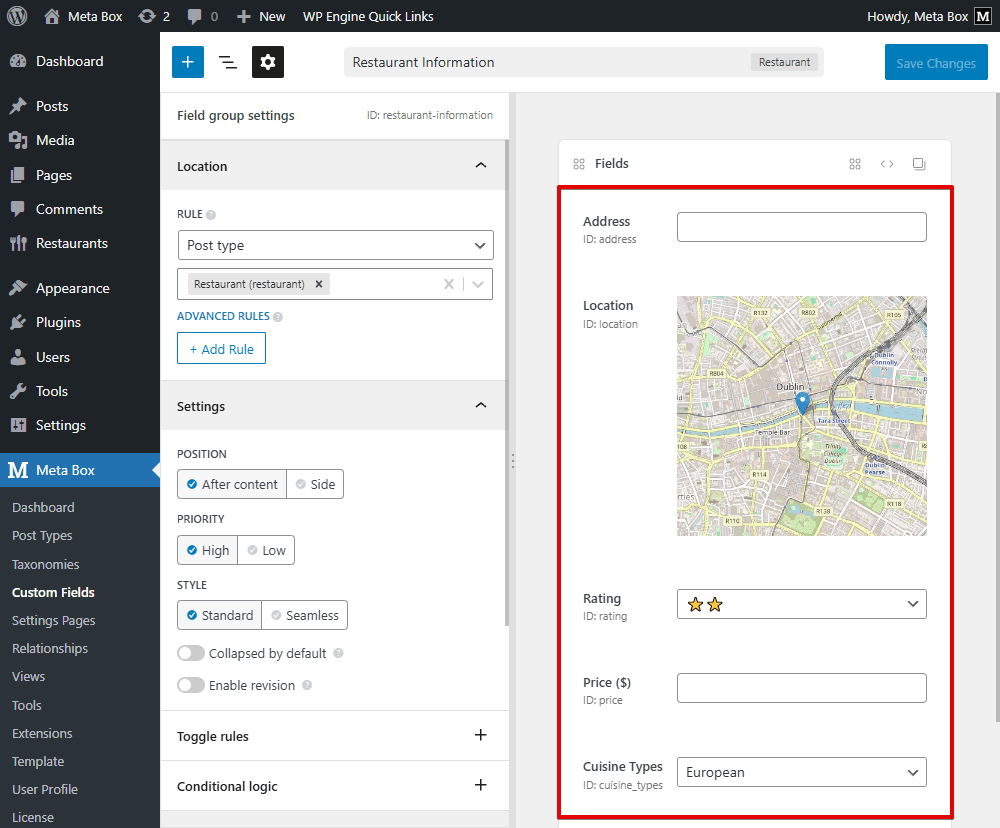Open Restaurants in the admin sidebar

coord(71,243)
